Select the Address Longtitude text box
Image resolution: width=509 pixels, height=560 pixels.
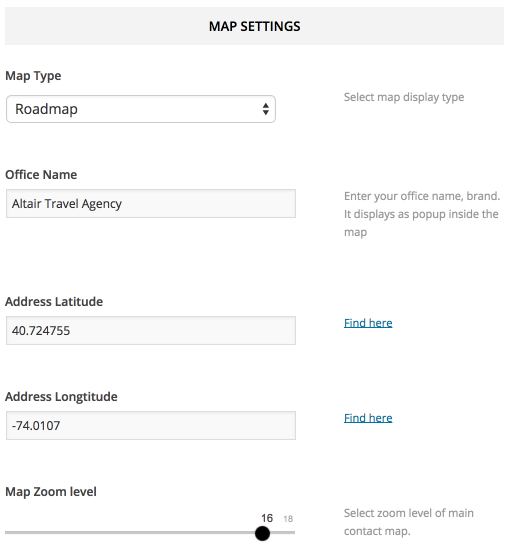[151, 425]
